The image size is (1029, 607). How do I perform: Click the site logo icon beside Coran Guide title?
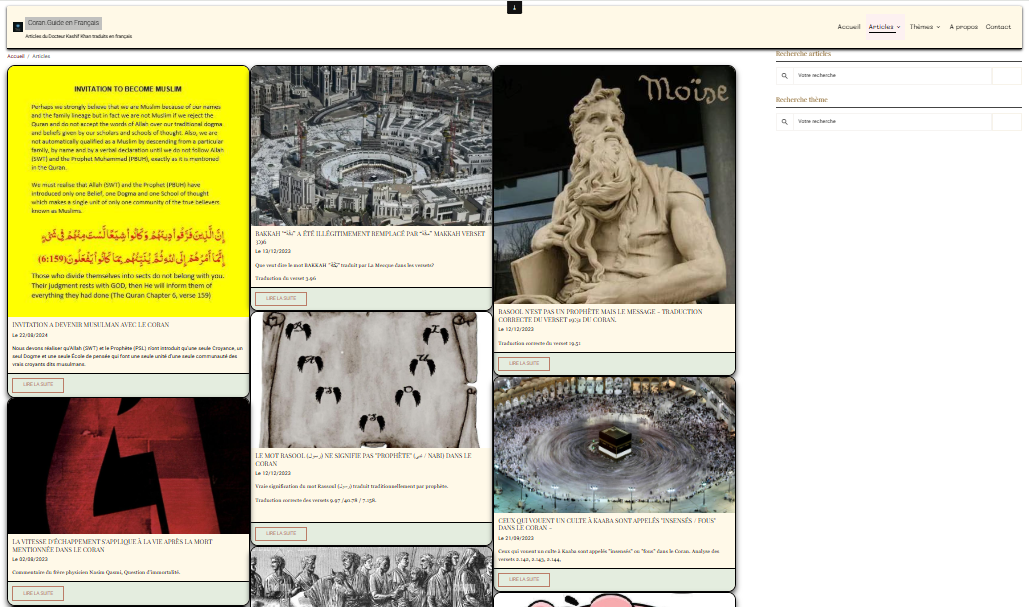[x=18, y=27]
